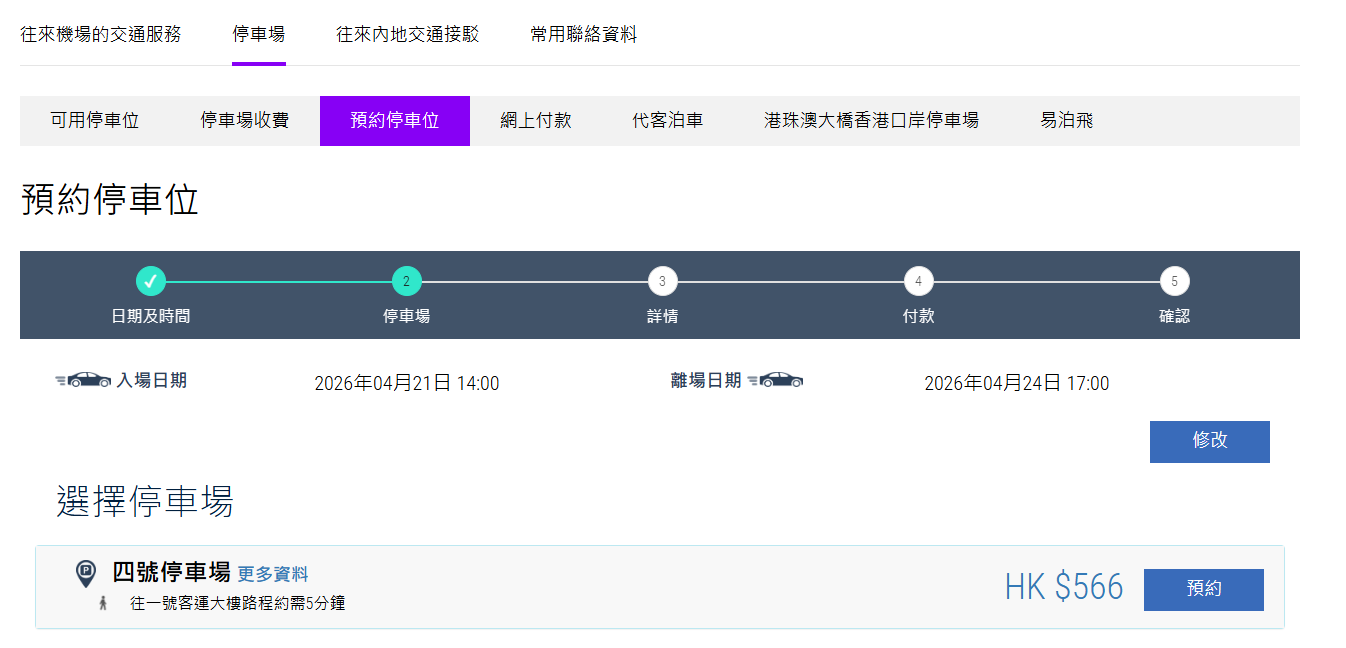Screen dimensions: 1346x648
Task: Select step 2 停車場 circle in progress bar
Action: [406, 281]
